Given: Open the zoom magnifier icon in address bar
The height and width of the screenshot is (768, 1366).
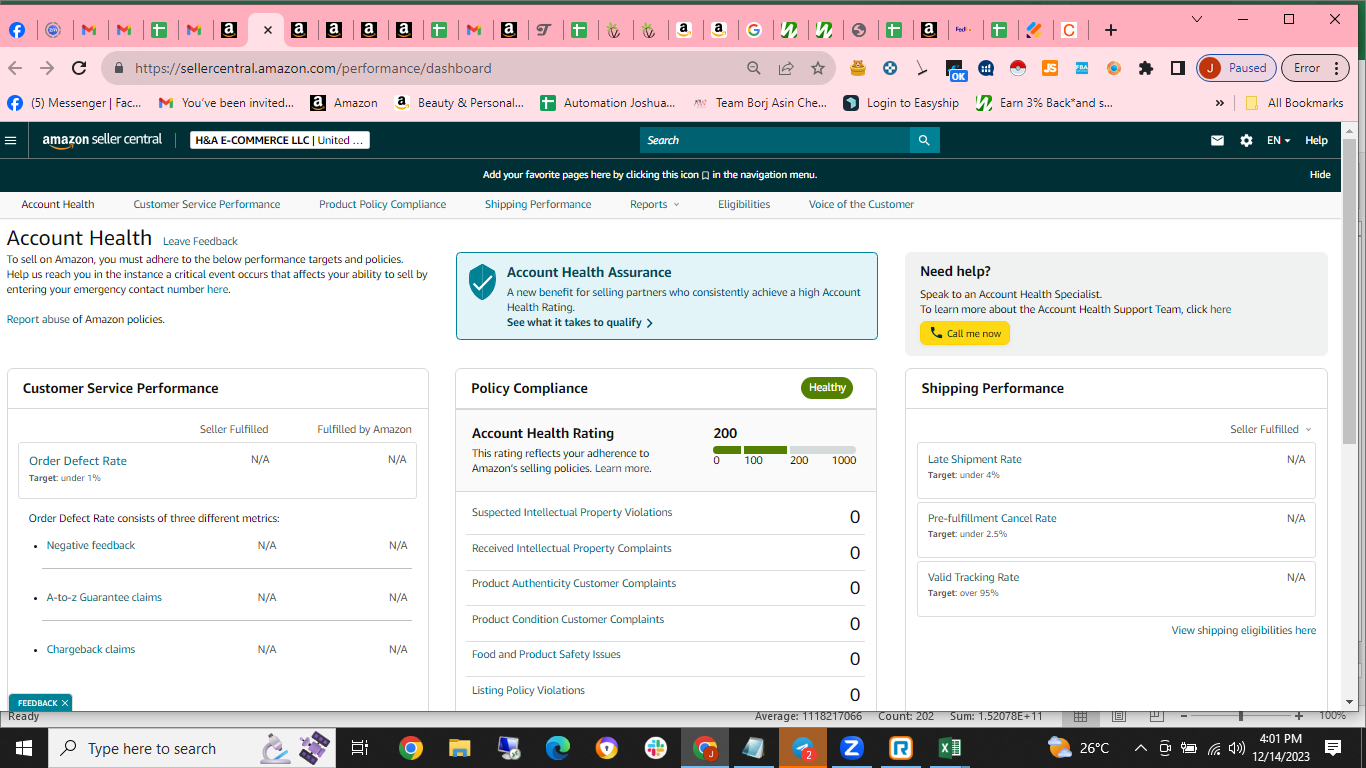Looking at the screenshot, I should [754, 68].
